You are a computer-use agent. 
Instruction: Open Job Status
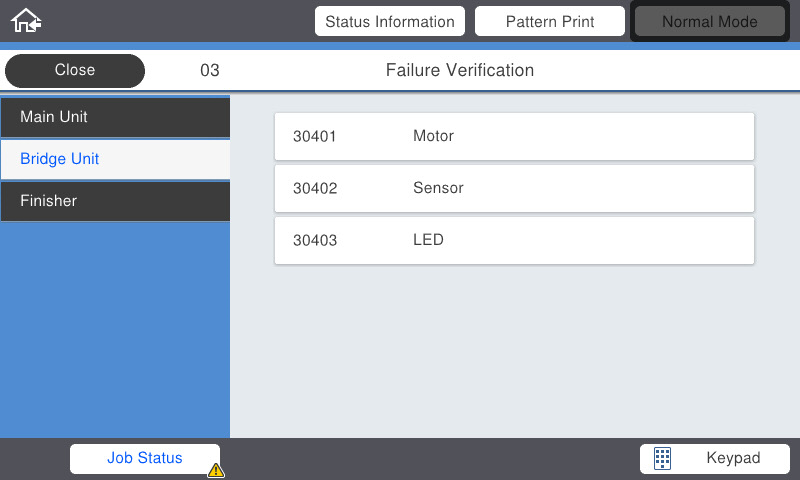(145, 458)
